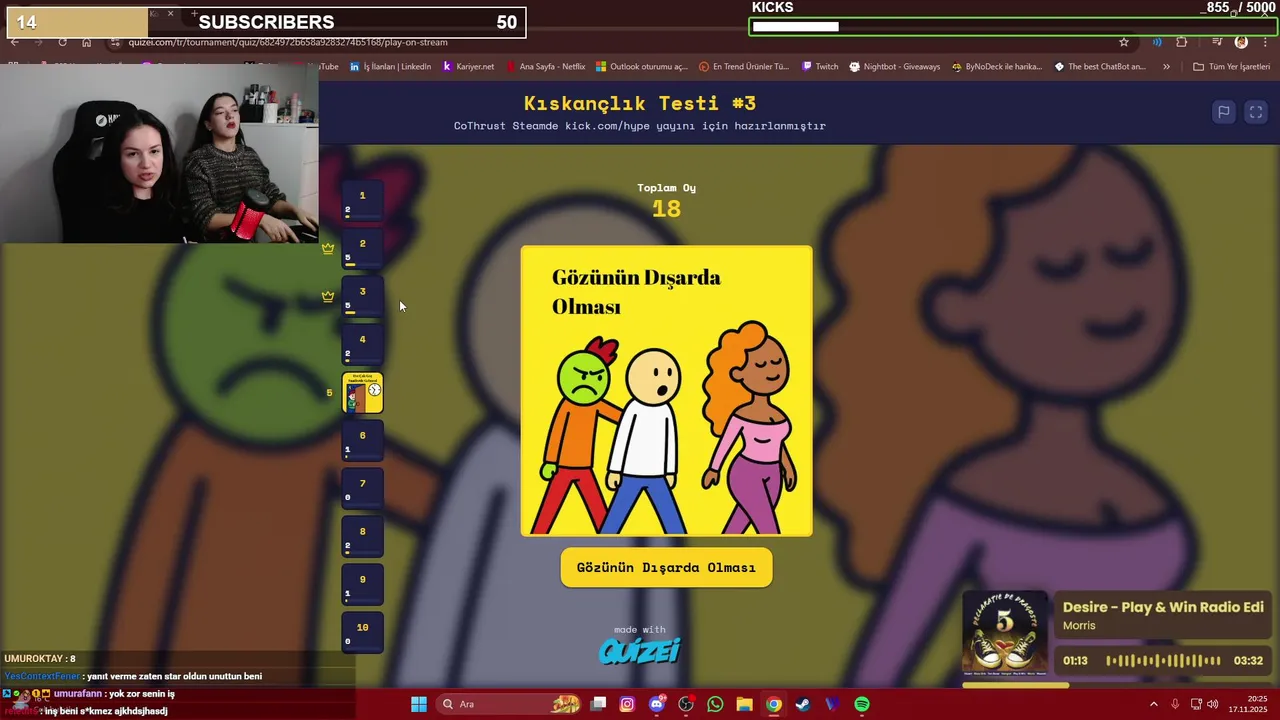Screen dimensions: 1280x720
Task: Bookmark this page with the star icon
Action: tap(1124, 42)
